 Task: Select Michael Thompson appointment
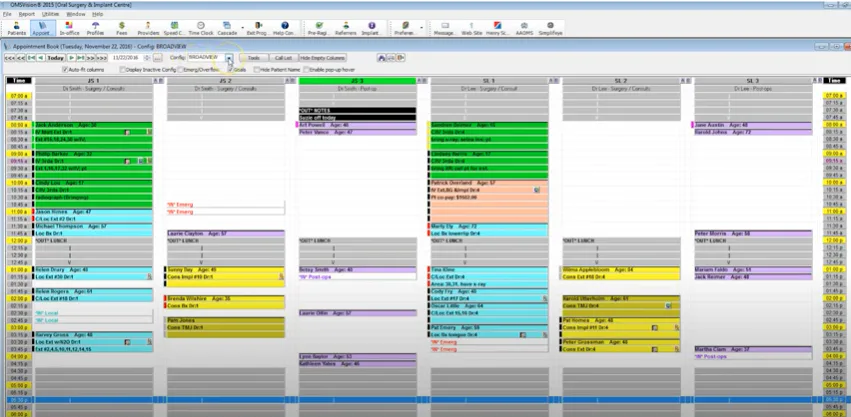pos(93,230)
